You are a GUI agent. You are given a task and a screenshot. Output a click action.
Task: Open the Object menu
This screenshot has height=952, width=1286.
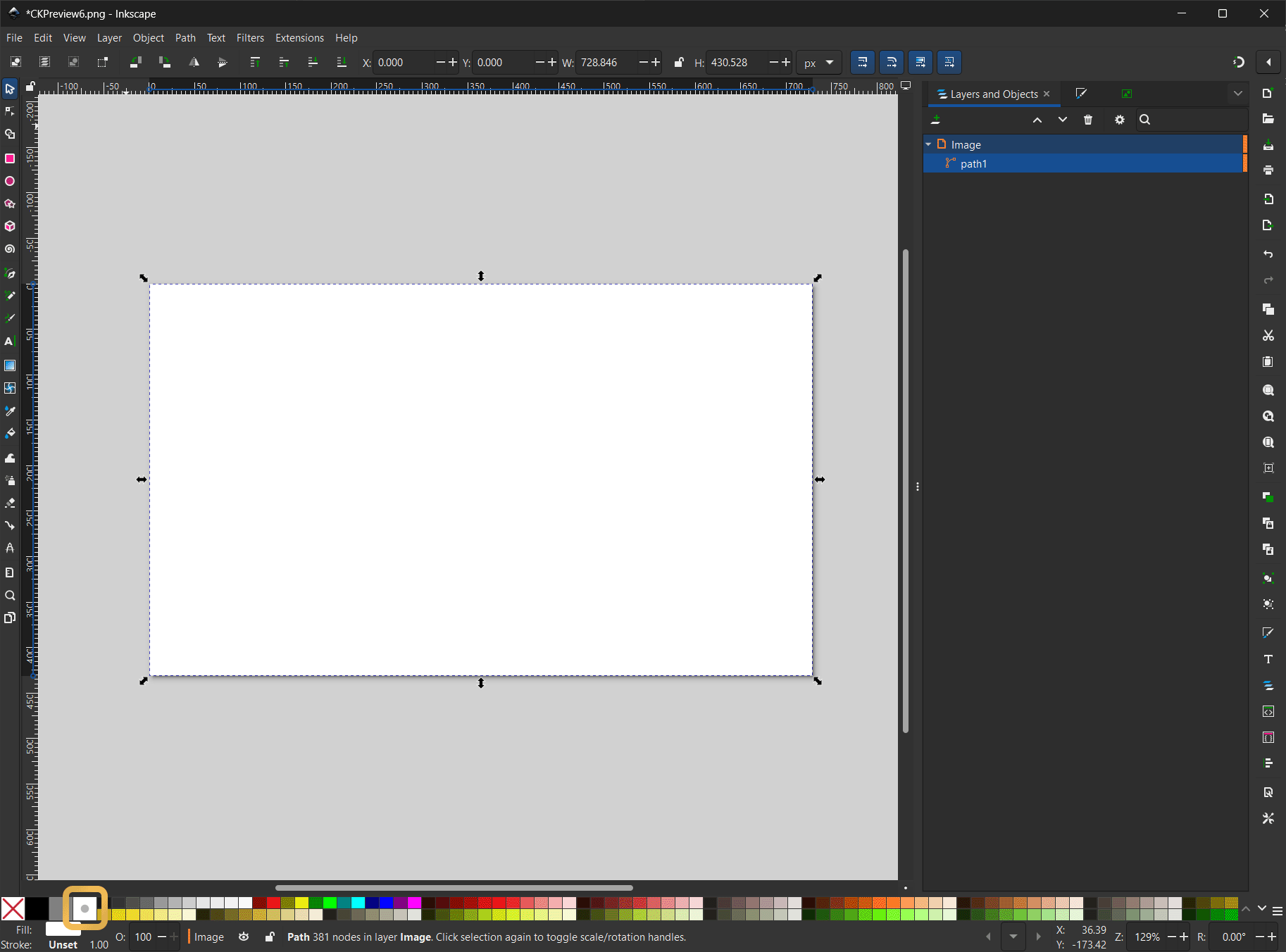[148, 37]
